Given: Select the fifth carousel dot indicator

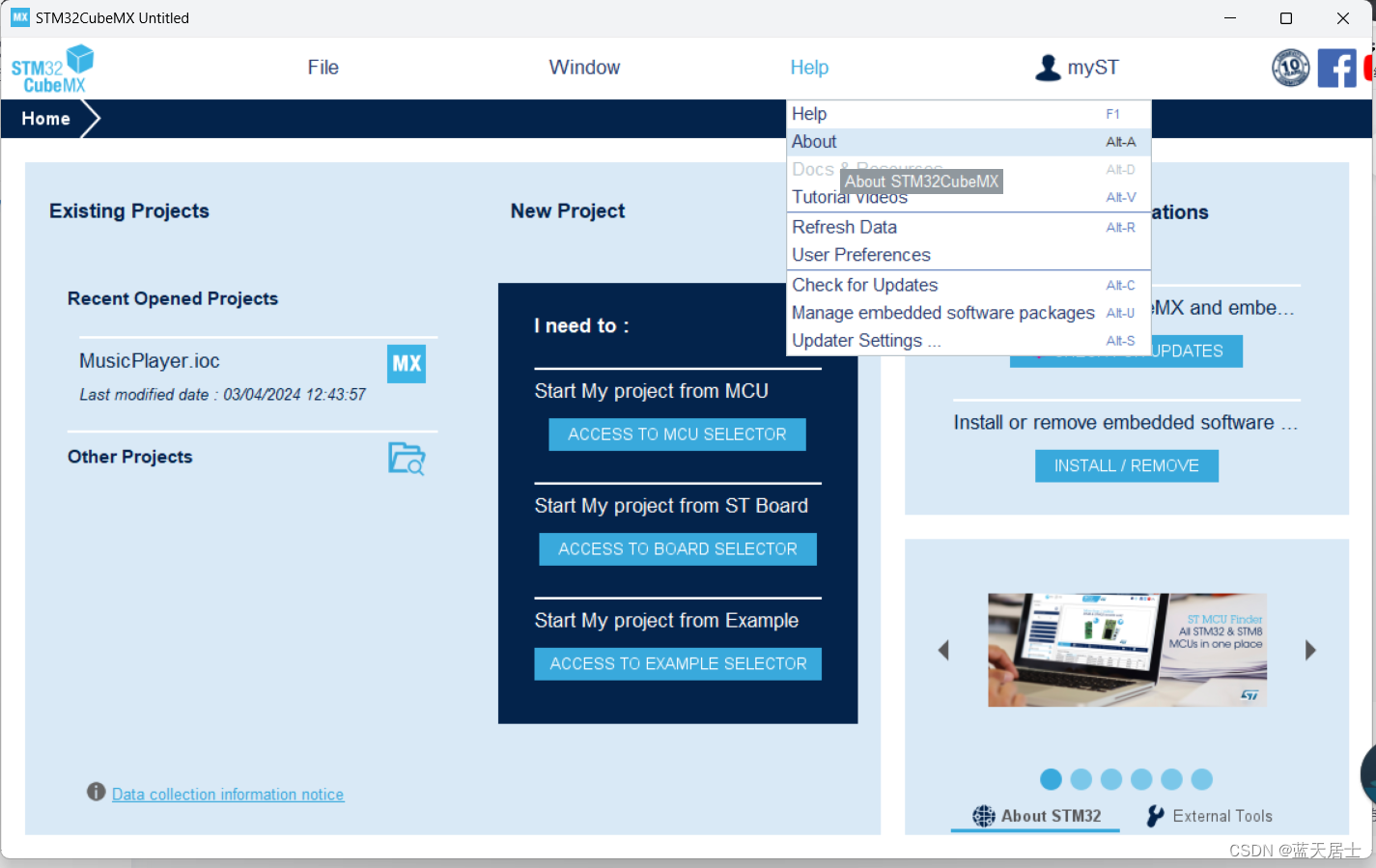Looking at the screenshot, I should tap(1171, 779).
